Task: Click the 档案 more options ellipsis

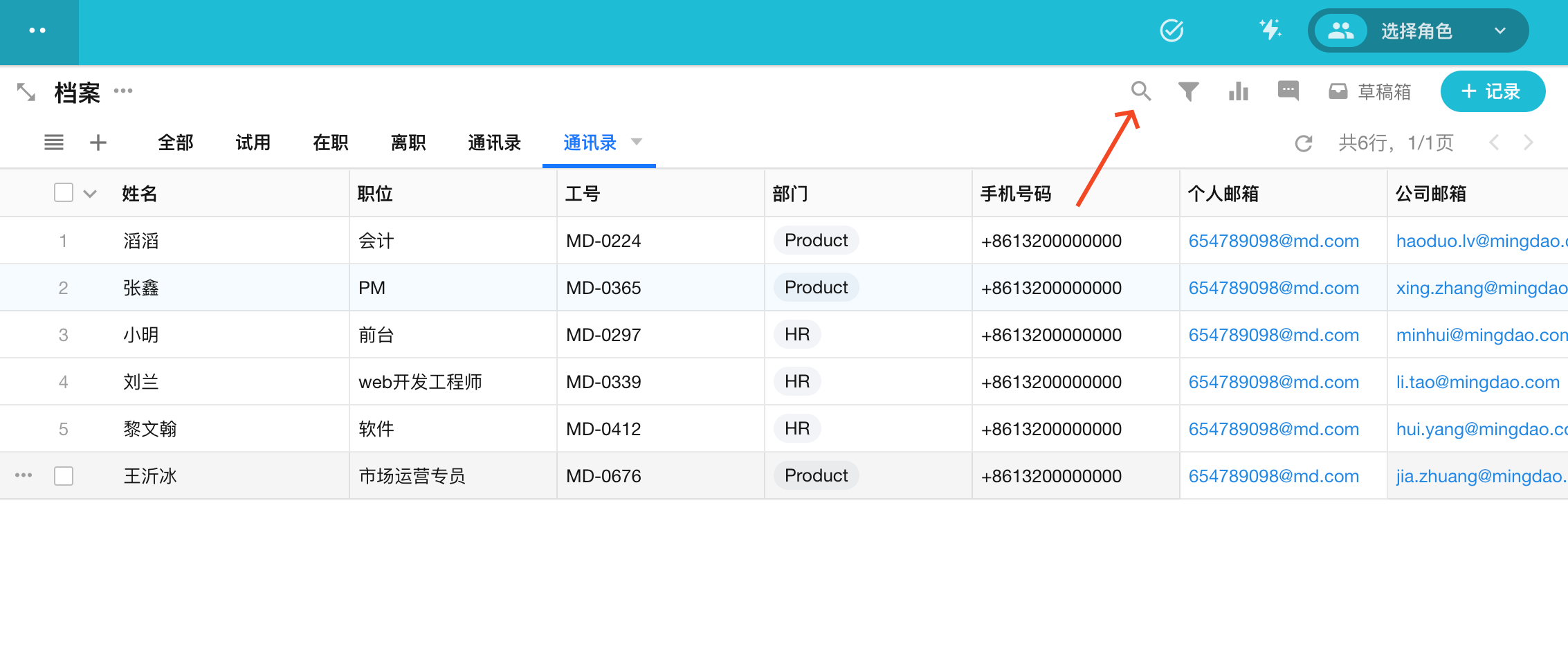Action: (123, 91)
